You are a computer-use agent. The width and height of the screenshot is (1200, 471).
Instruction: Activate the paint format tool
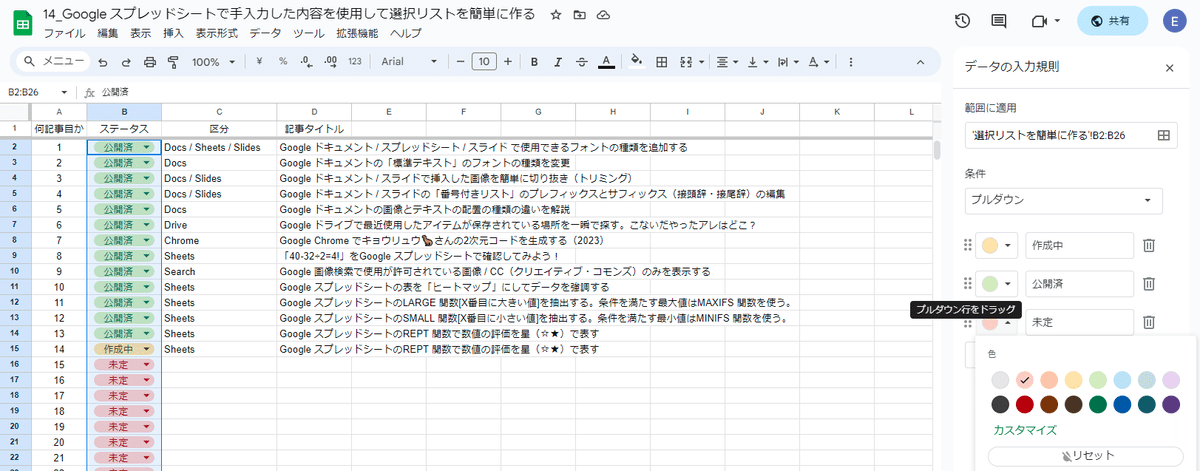(173, 62)
